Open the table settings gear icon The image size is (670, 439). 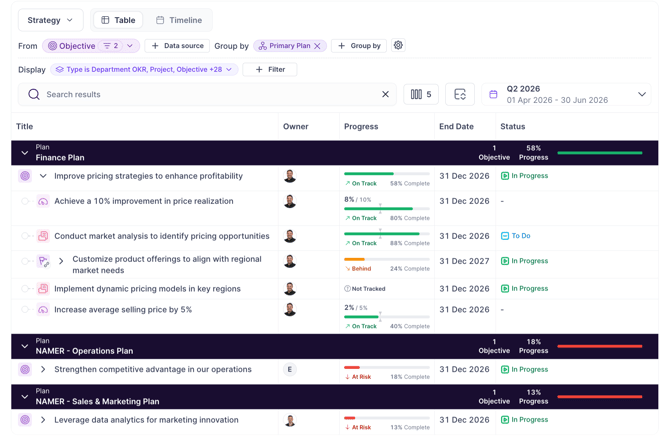[398, 45]
